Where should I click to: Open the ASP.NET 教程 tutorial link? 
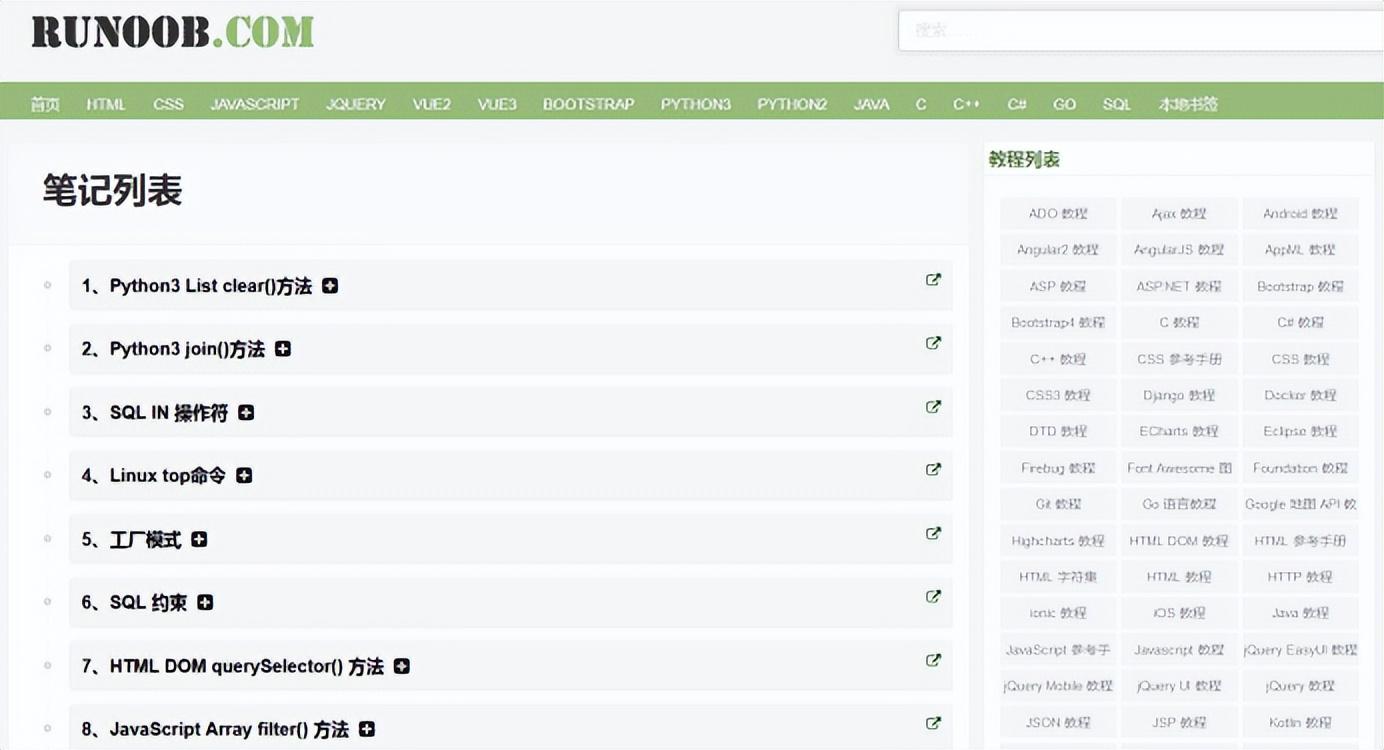pyautogui.click(x=1179, y=286)
